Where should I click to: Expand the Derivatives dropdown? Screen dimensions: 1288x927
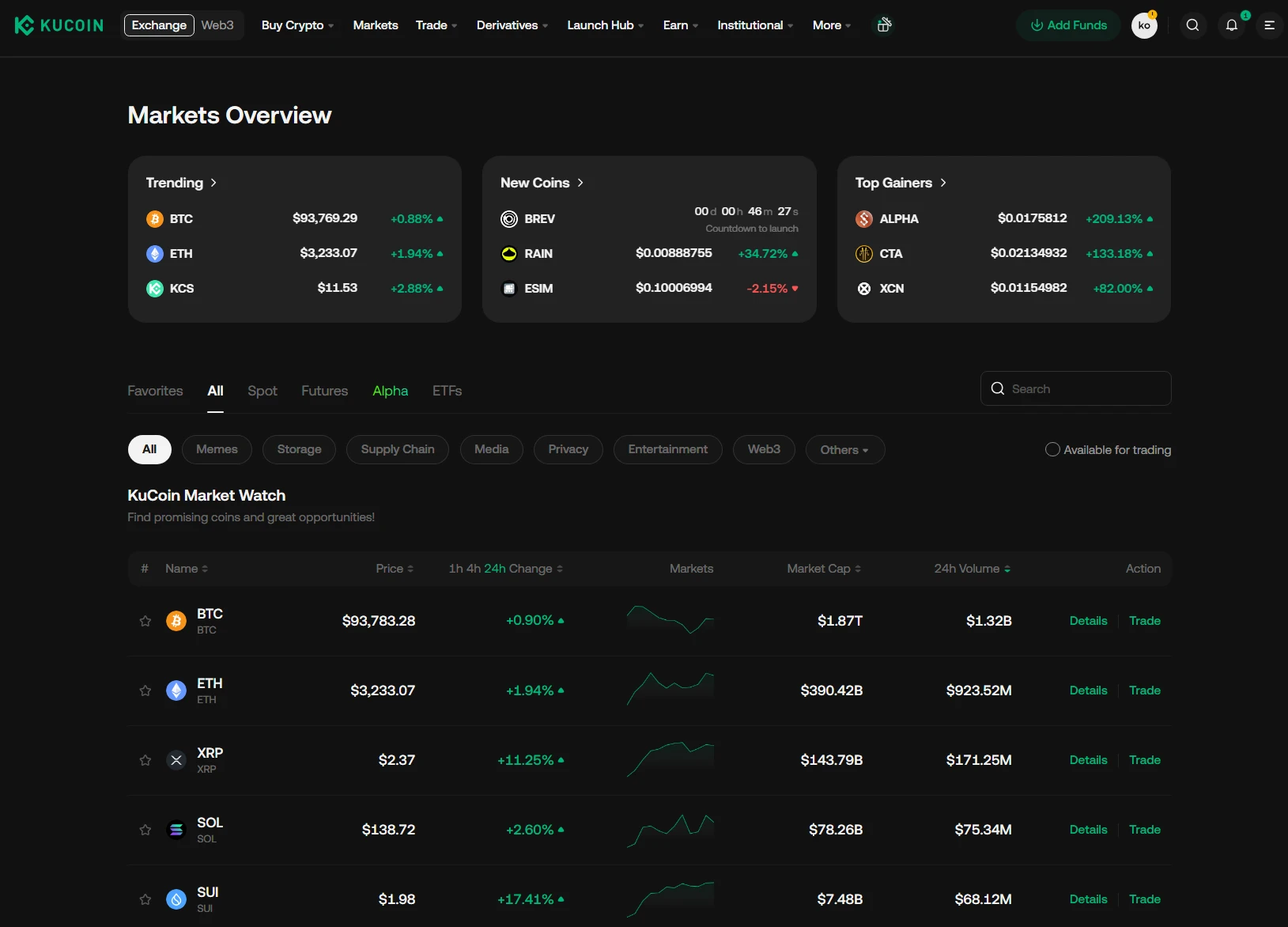point(512,25)
